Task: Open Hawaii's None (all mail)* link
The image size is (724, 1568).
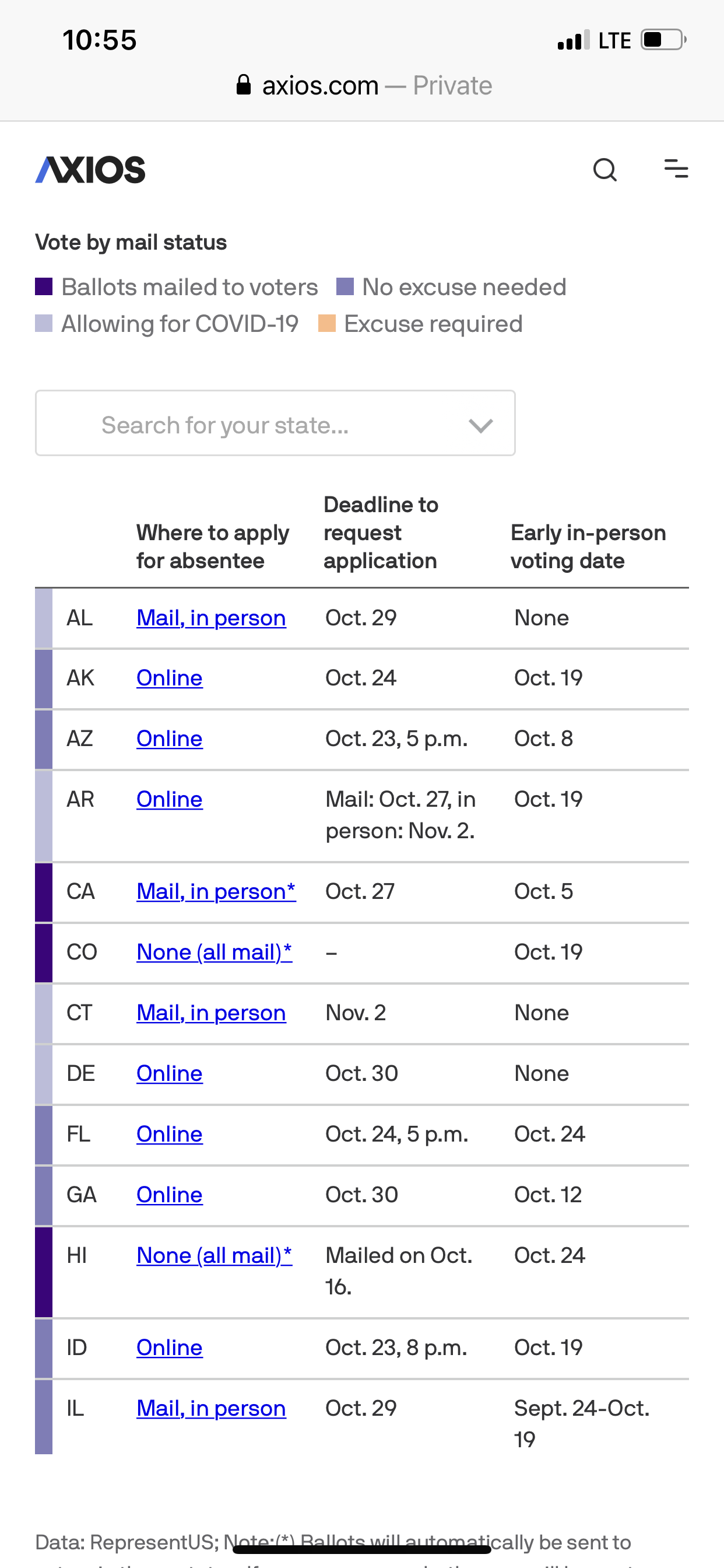Action: point(214,1256)
